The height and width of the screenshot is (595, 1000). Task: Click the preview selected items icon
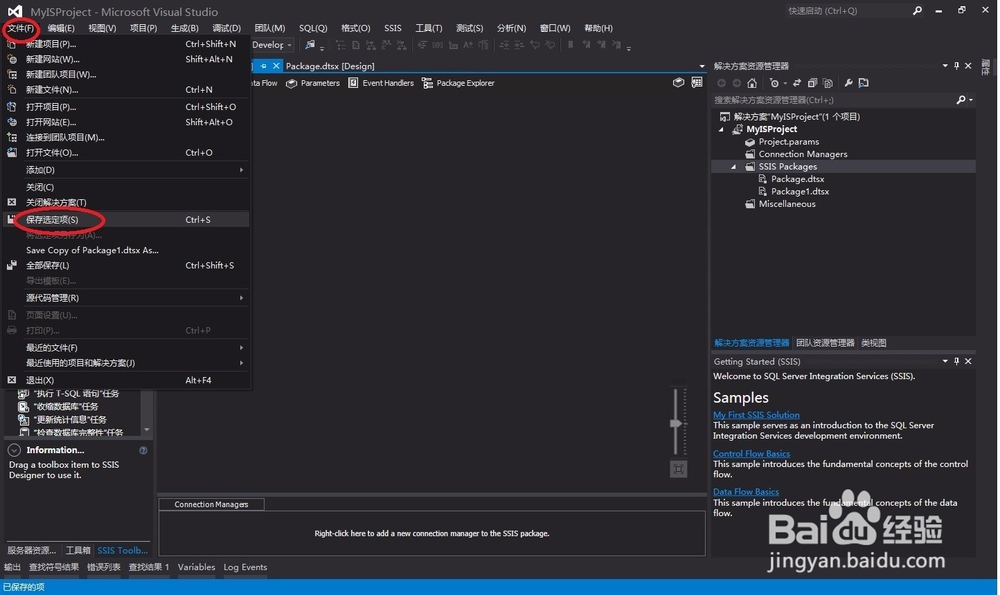coord(864,83)
